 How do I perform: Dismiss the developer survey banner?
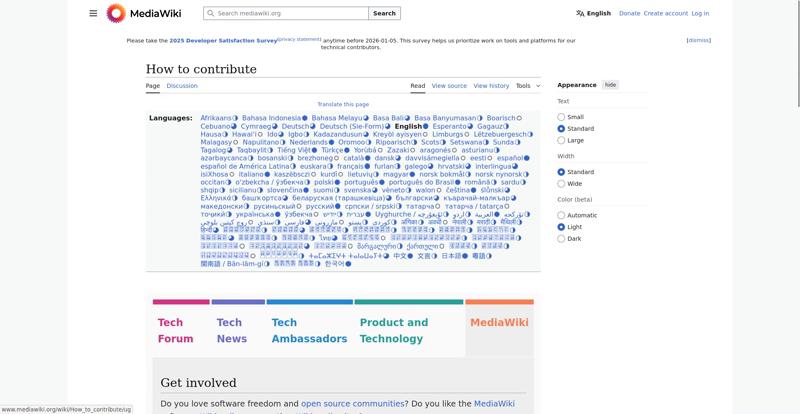click(698, 40)
